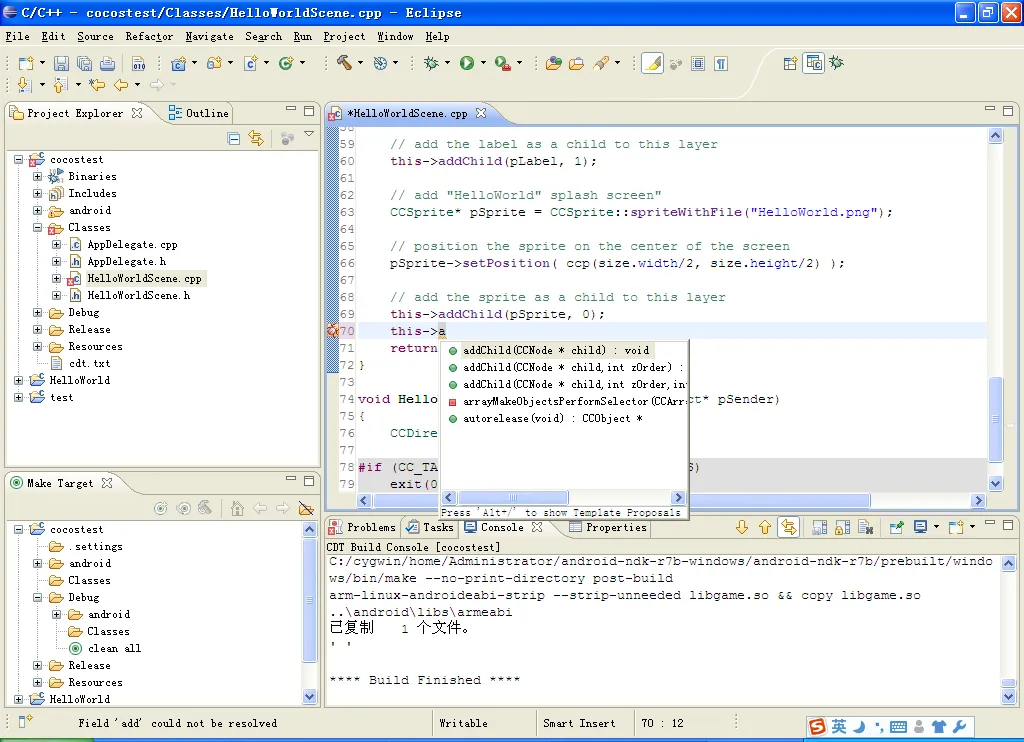1024x742 pixels.
Task: Select arrayMakeObjectsPerformSelector completion proposal
Action: pos(565,401)
